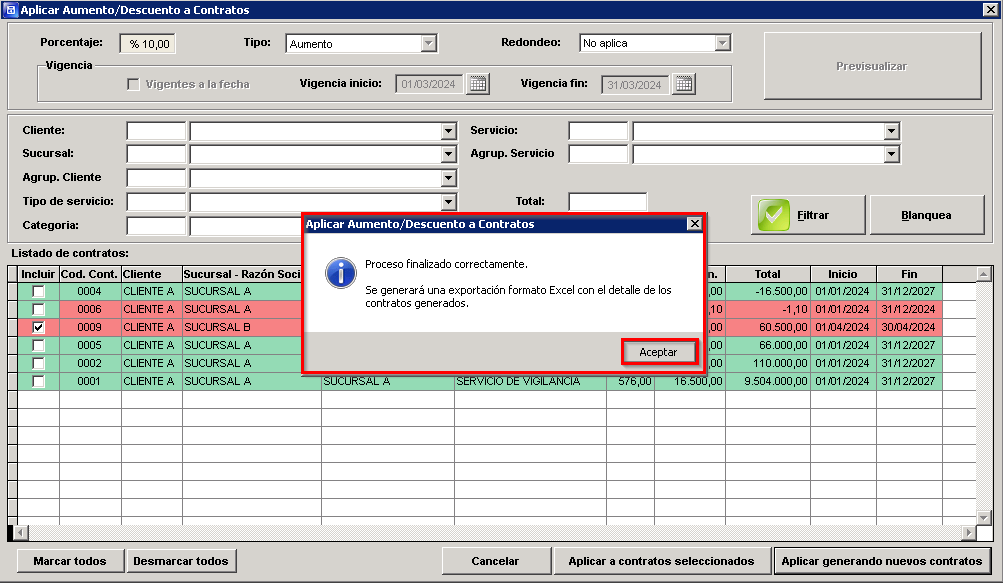Click the app icon in the title bar
Image resolution: width=1003 pixels, height=583 pixels.
(x=10, y=10)
